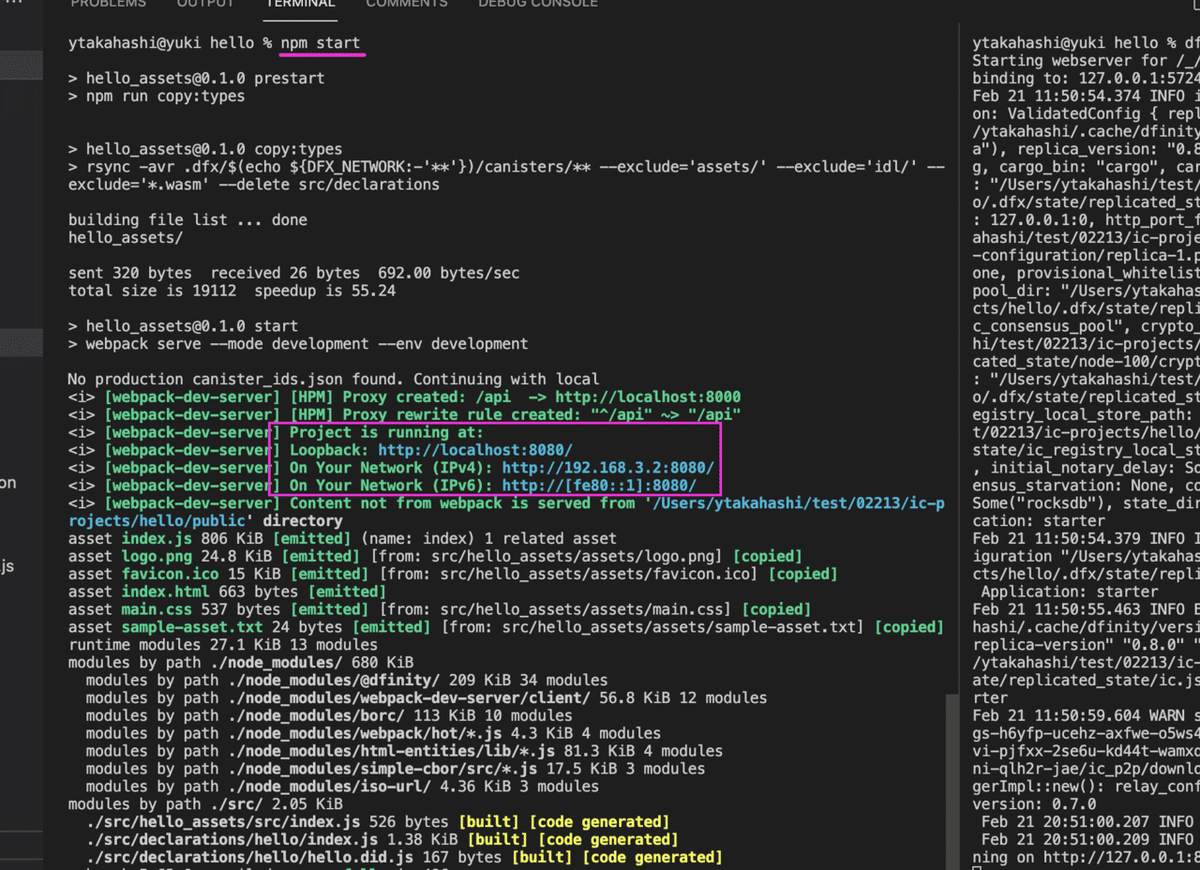Click 'hello.did.js 167 bytes' line
Image resolution: width=1200 pixels, height=870 pixels.
coord(404,857)
